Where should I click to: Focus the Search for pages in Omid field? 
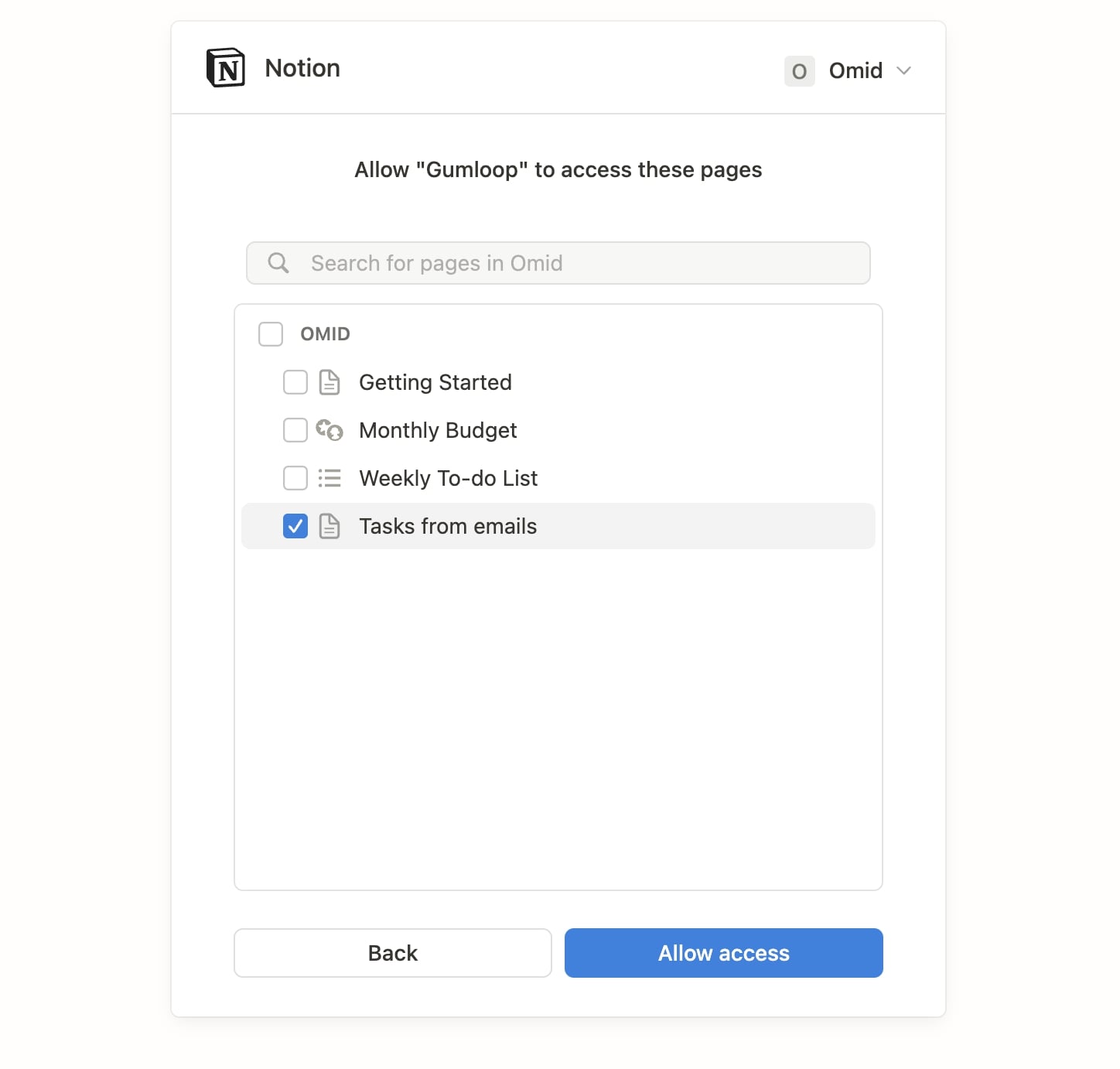558,263
